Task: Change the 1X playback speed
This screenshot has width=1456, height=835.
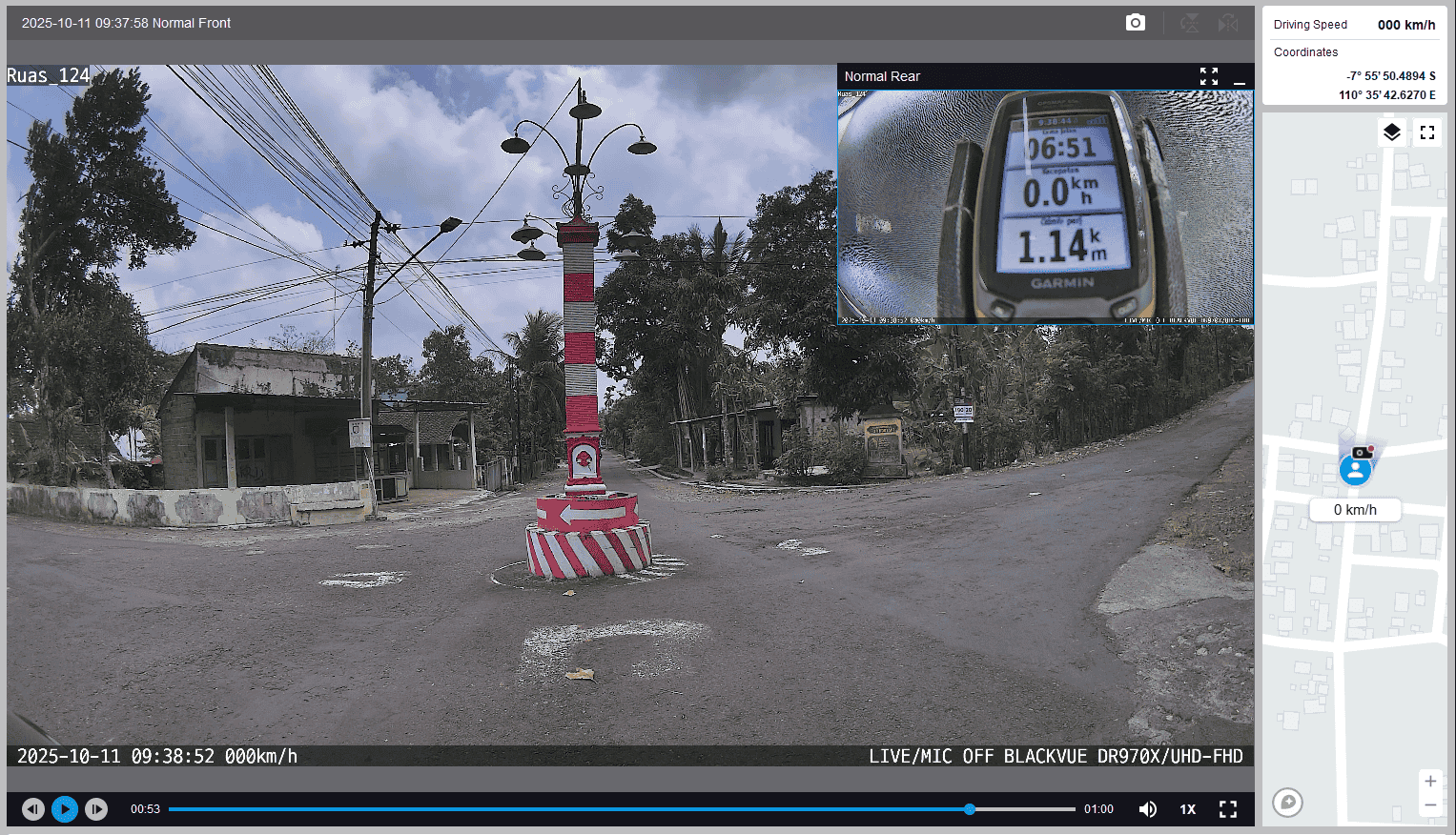Action: point(1188,809)
